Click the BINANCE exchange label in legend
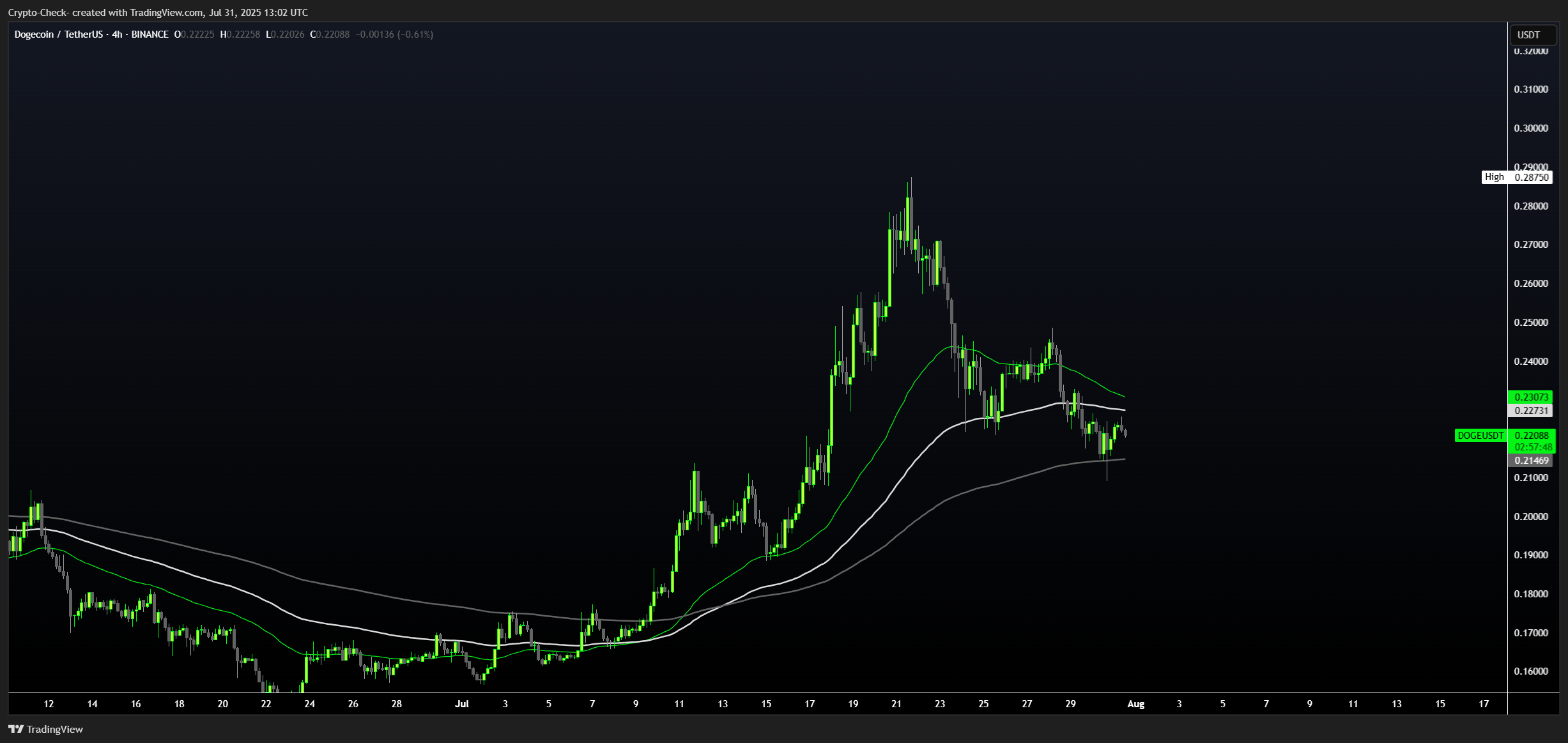The width and height of the screenshot is (1568, 743). (x=150, y=34)
